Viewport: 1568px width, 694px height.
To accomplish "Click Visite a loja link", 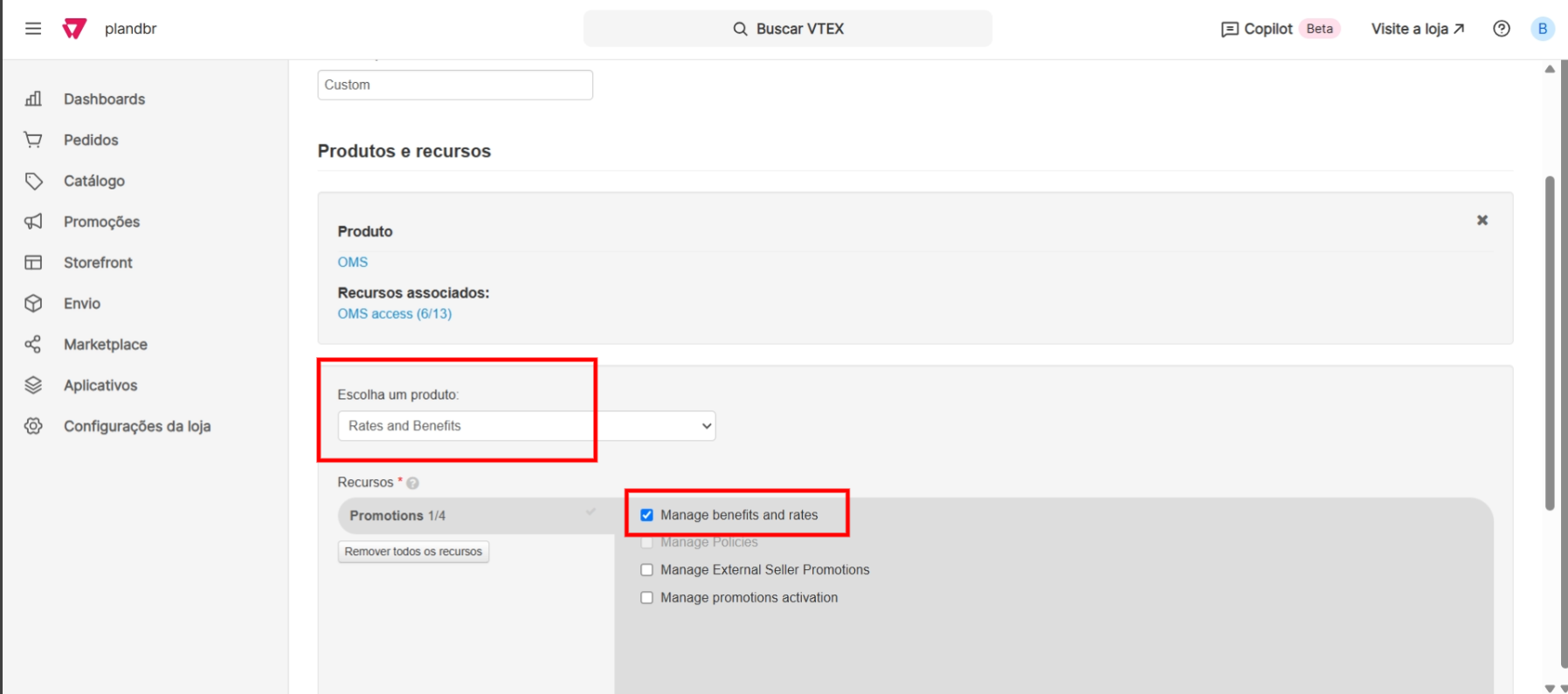I will tap(1417, 29).
